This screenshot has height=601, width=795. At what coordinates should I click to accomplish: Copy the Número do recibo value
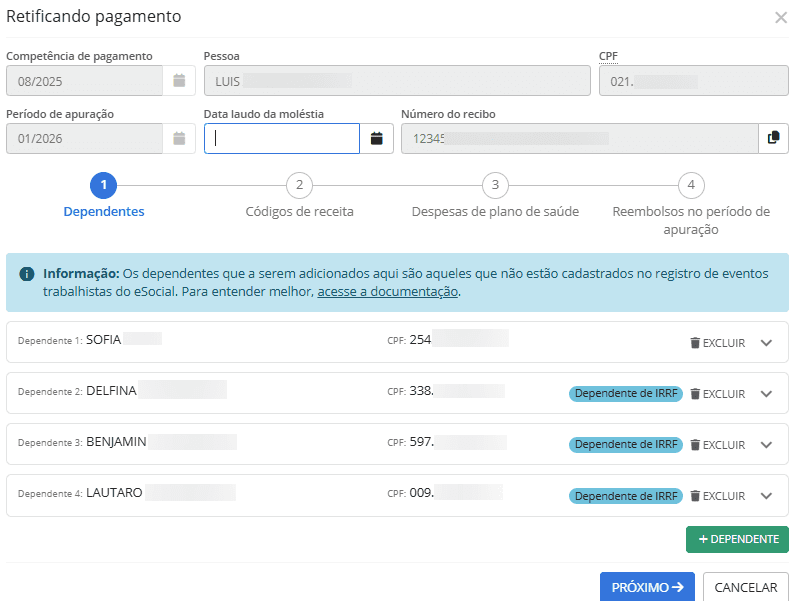(773, 139)
